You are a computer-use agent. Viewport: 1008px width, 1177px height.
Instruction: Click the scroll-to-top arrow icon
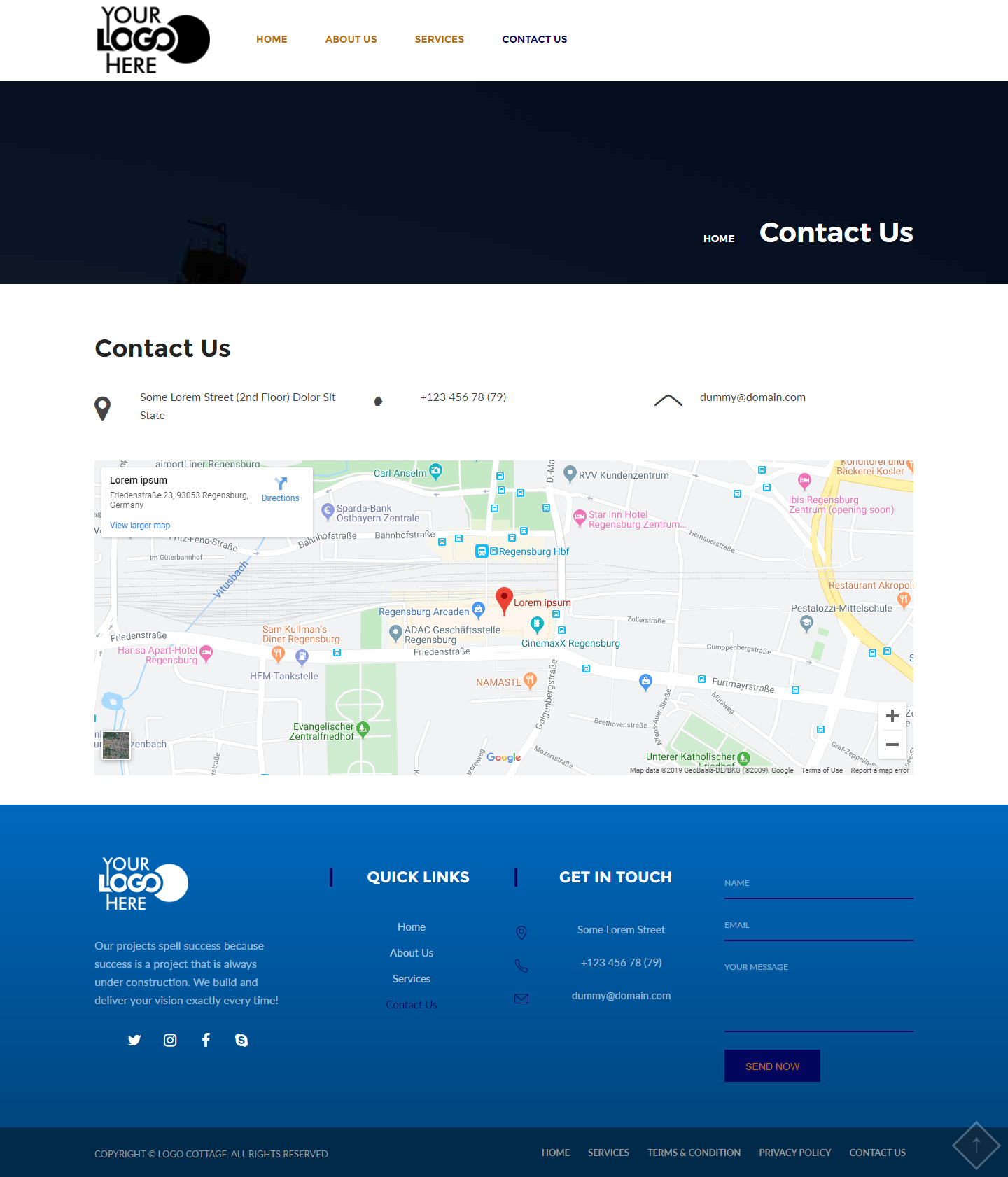pyautogui.click(x=976, y=1146)
